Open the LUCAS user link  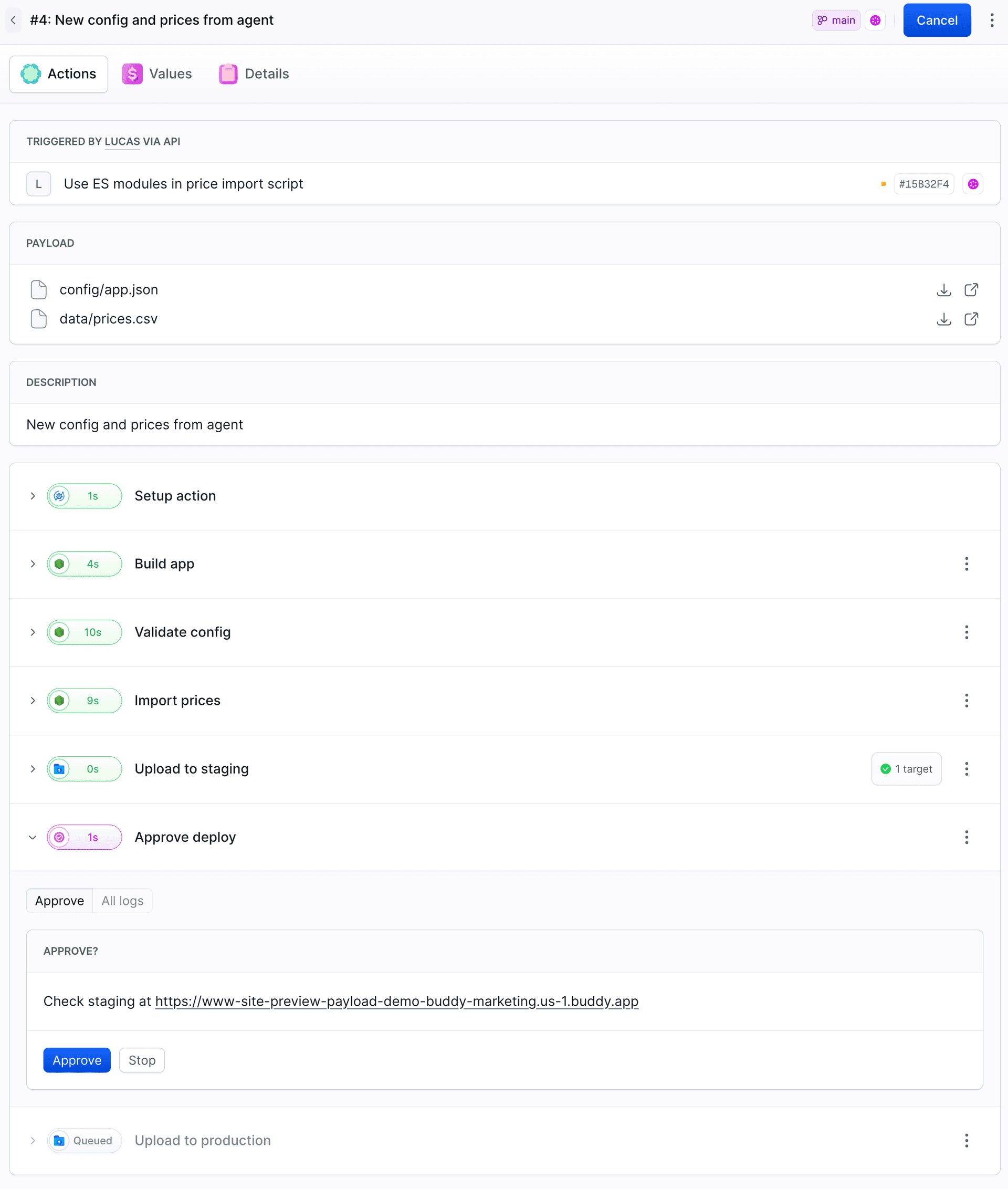tap(122, 141)
